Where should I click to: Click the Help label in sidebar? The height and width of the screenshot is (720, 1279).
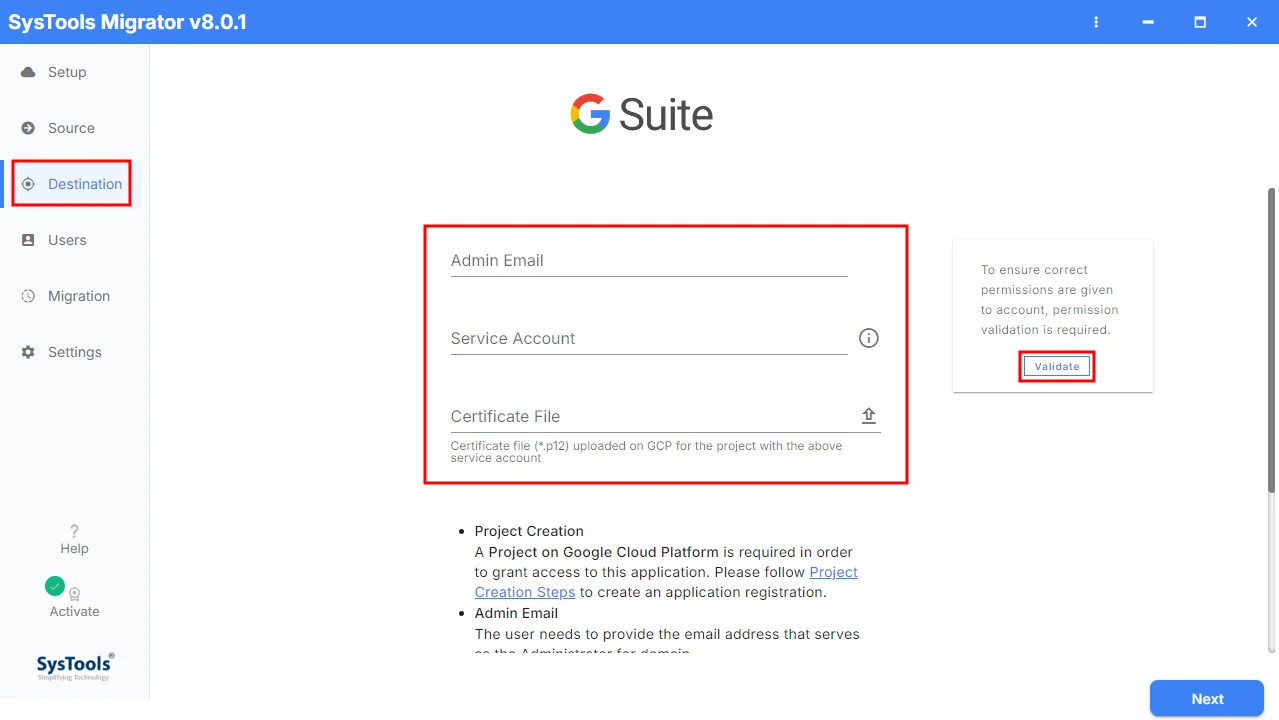(x=74, y=549)
